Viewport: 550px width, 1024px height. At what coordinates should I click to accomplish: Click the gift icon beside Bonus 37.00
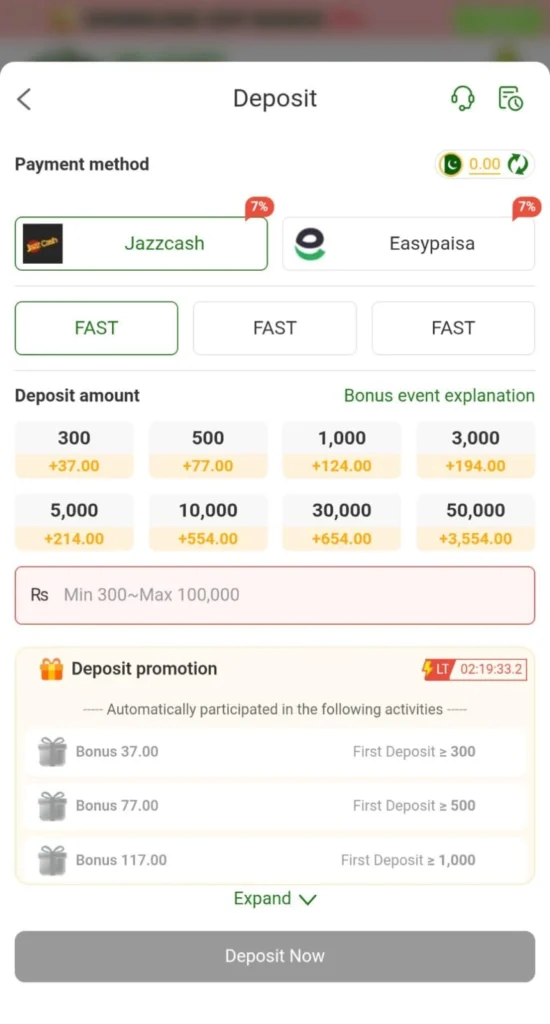52,752
